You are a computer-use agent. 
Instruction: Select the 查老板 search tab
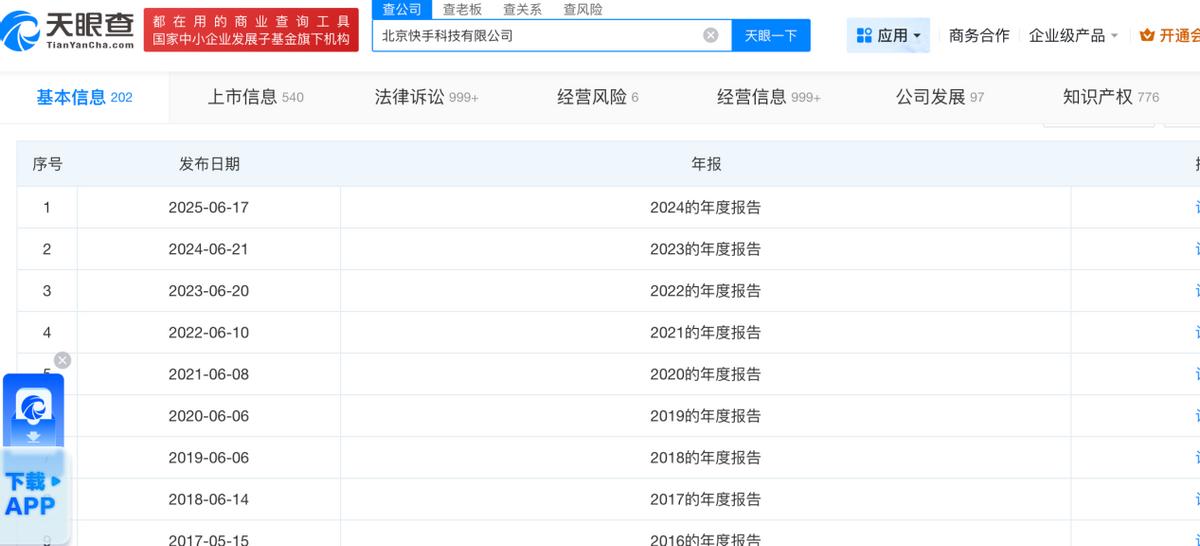click(462, 9)
